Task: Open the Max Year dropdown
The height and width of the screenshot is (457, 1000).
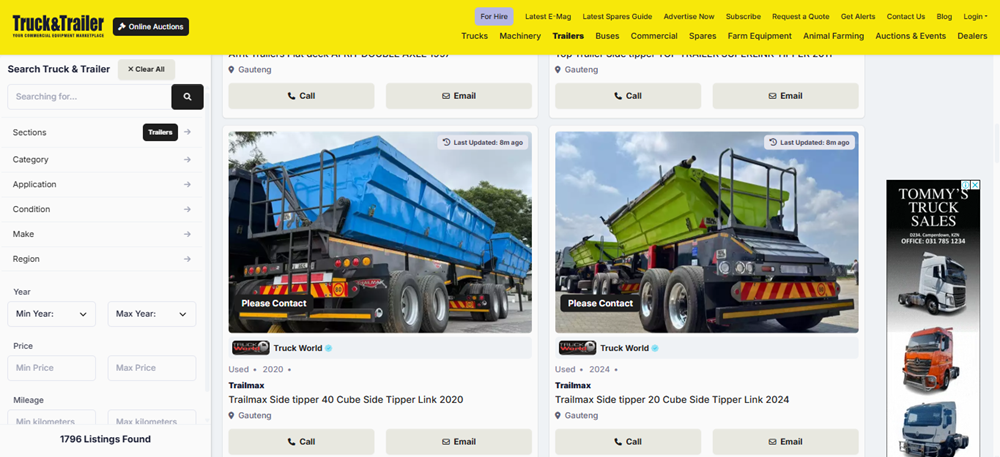Action: (x=152, y=314)
